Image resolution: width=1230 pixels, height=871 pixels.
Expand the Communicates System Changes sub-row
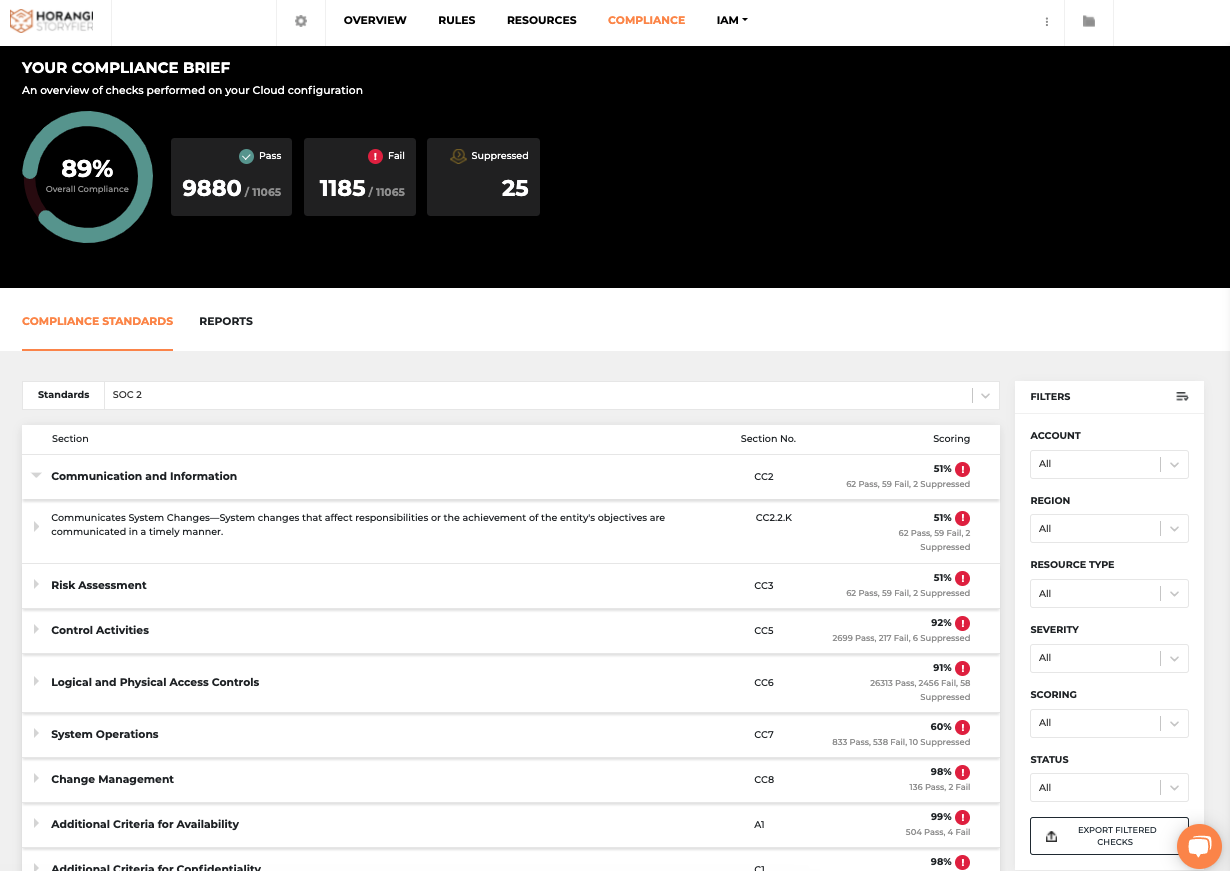(36, 525)
